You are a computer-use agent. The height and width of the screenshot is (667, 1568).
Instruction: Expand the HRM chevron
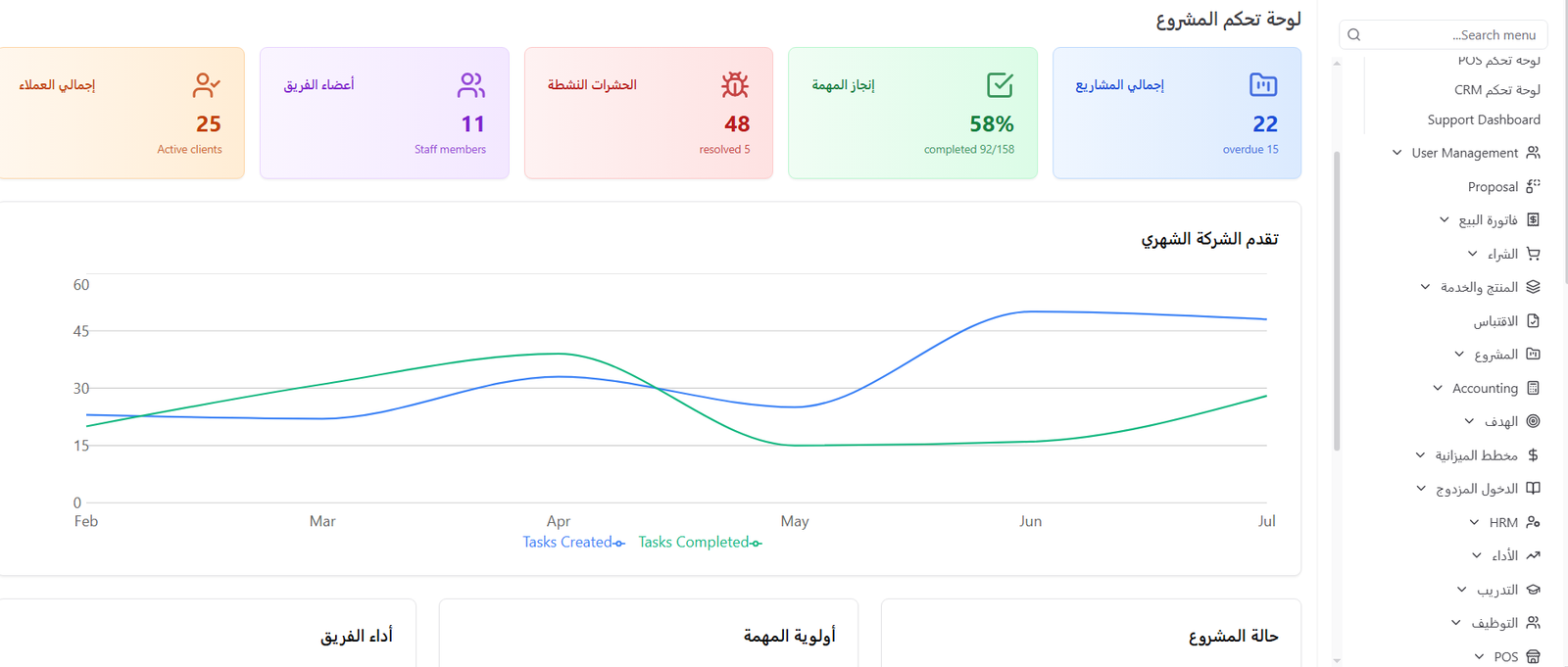[1474, 522]
